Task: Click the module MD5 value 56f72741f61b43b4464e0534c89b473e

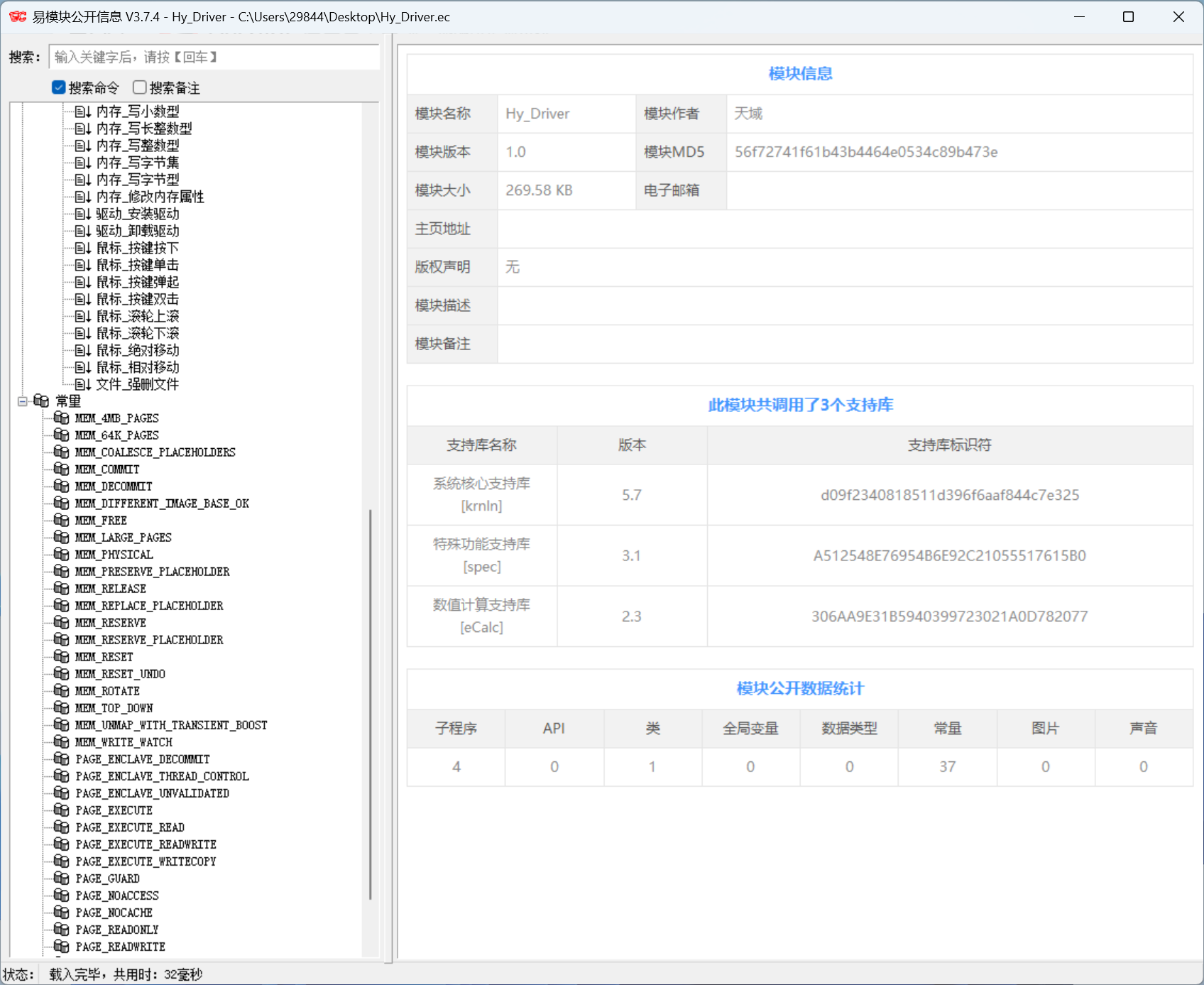Action: coord(866,152)
